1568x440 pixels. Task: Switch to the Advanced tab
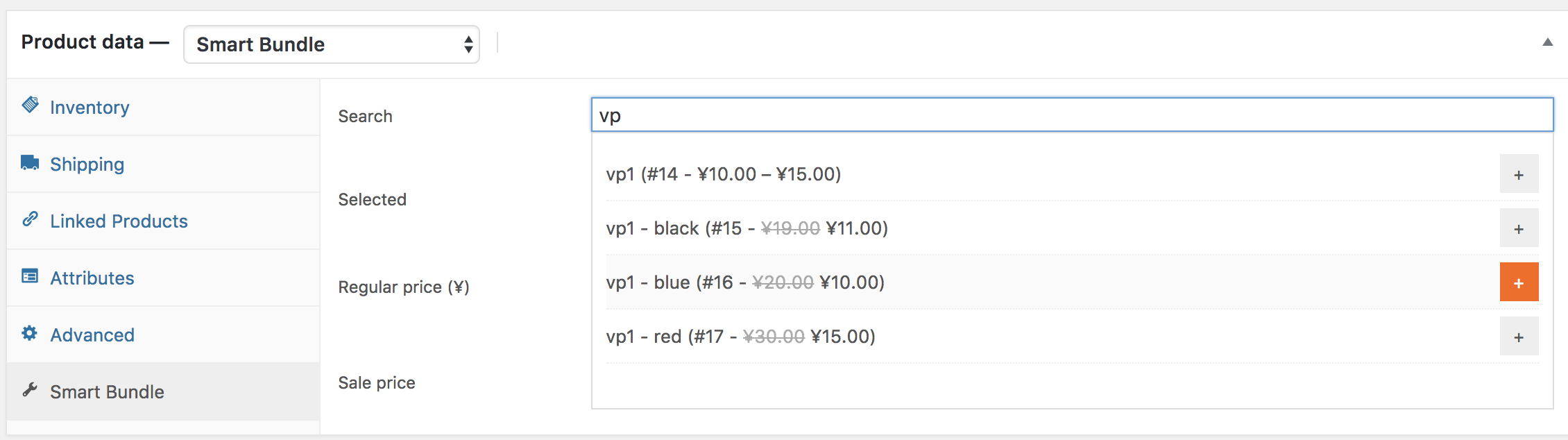click(92, 335)
